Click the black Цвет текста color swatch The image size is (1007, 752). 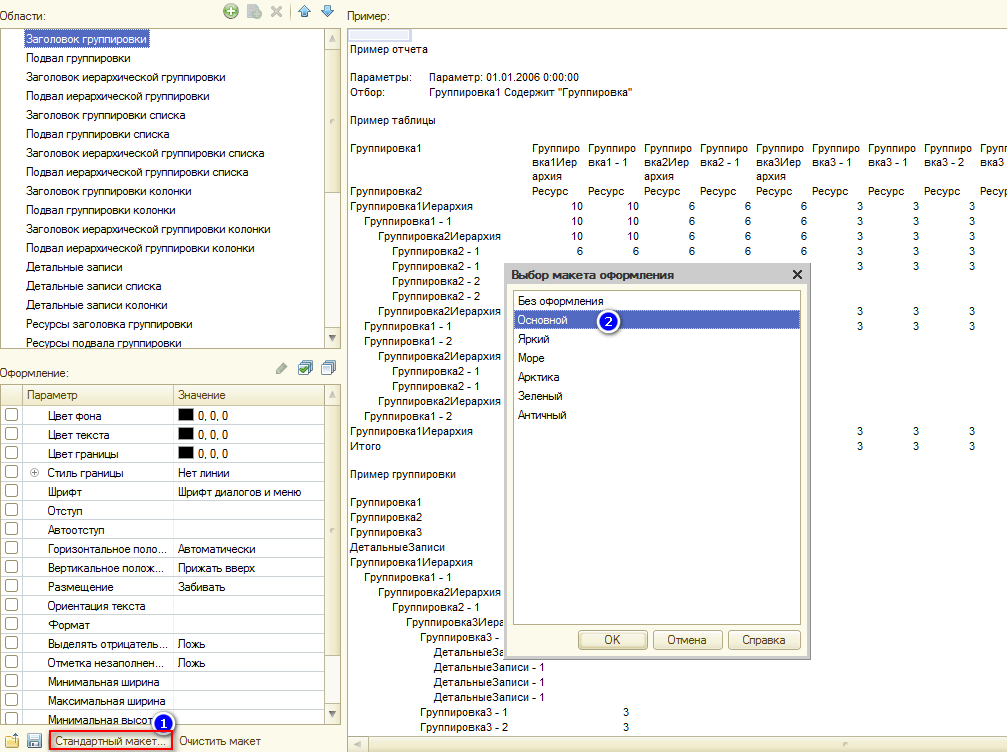(185, 435)
